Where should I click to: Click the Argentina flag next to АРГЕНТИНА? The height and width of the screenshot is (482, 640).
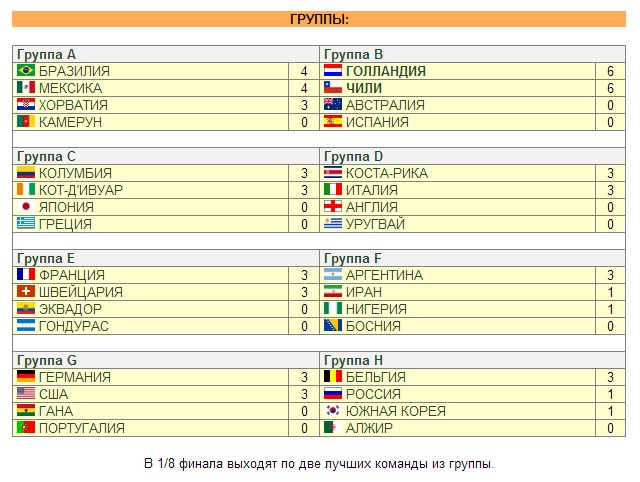point(333,275)
